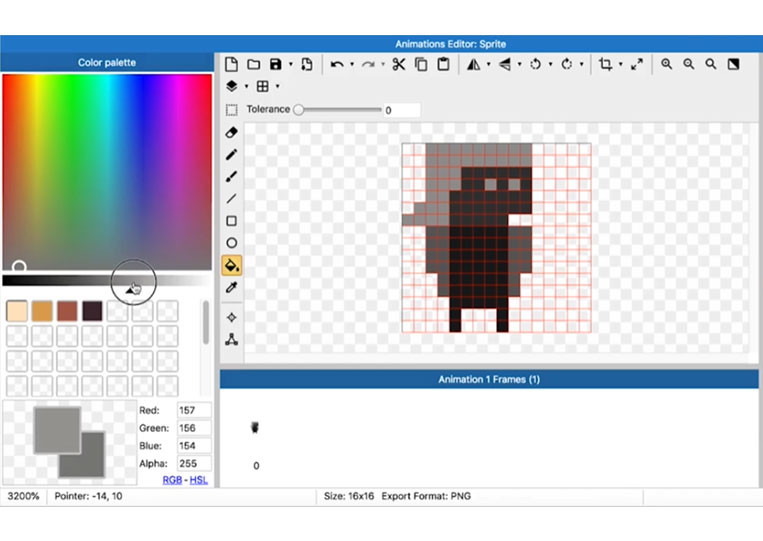Image resolution: width=763 pixels, height=541 pixels.
Task: Click the palette swatches scrollbar
Action: tap(206, 322)
